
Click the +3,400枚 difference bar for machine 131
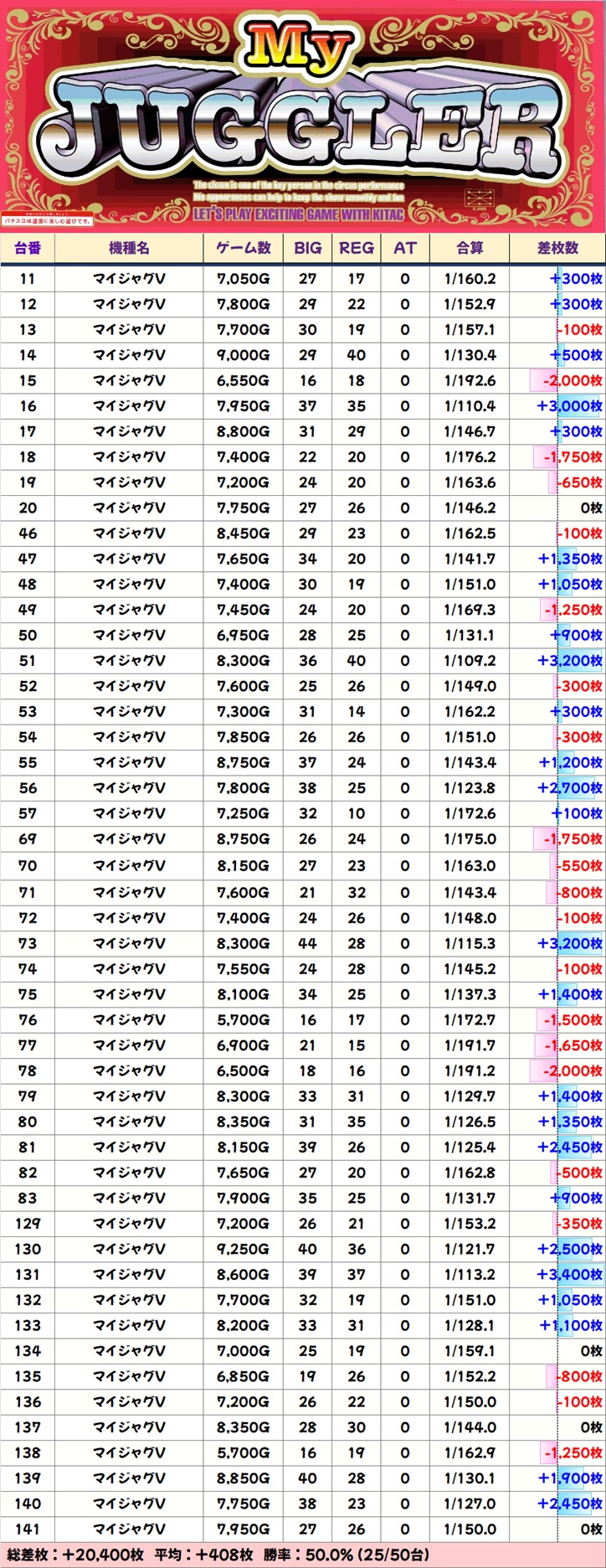click(x=569, y=1274)
